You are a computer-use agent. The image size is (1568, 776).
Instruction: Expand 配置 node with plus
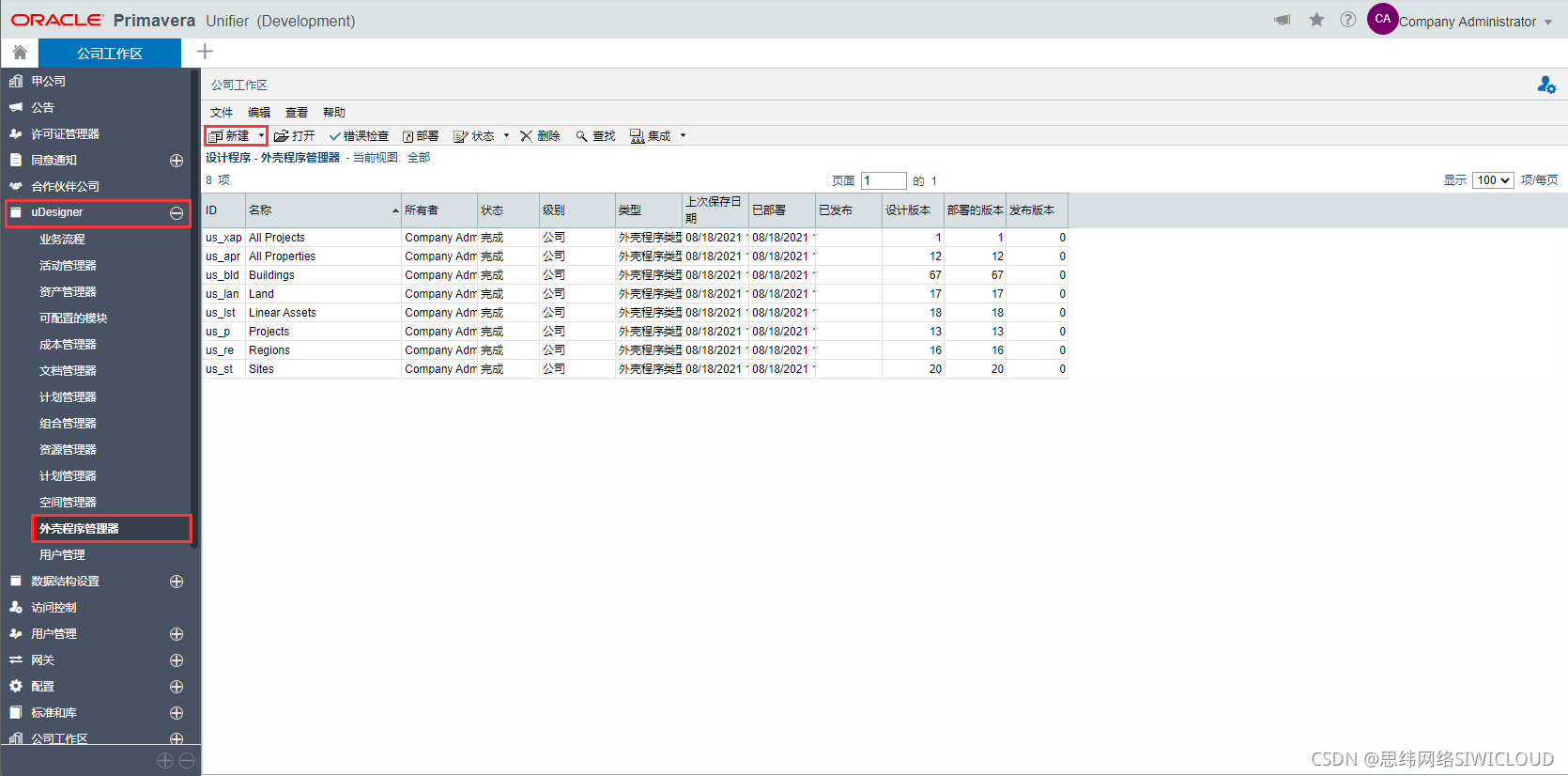[176, 687]
